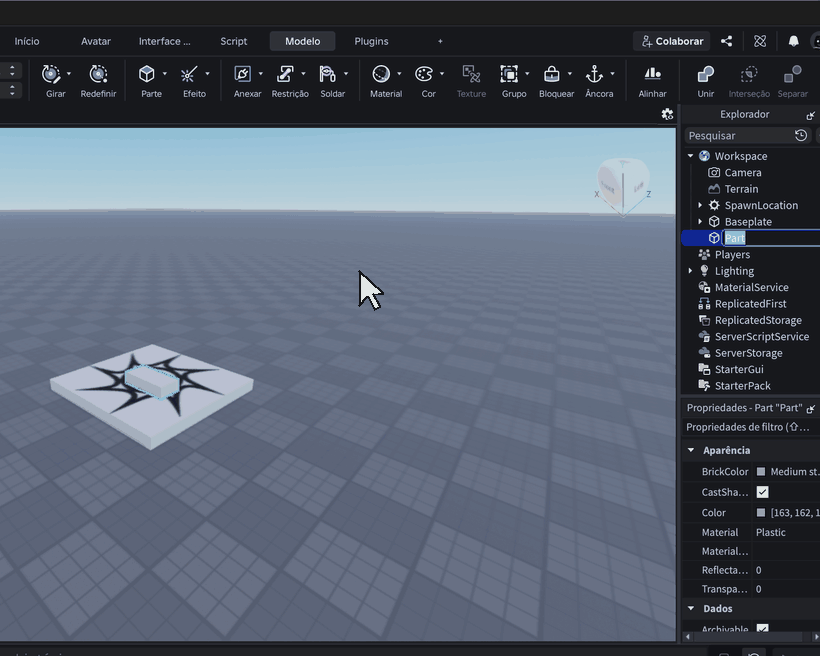Toggle the CastShadow checkbox
Viewport: 820px width, 656px height.
[x=762, y=492]
